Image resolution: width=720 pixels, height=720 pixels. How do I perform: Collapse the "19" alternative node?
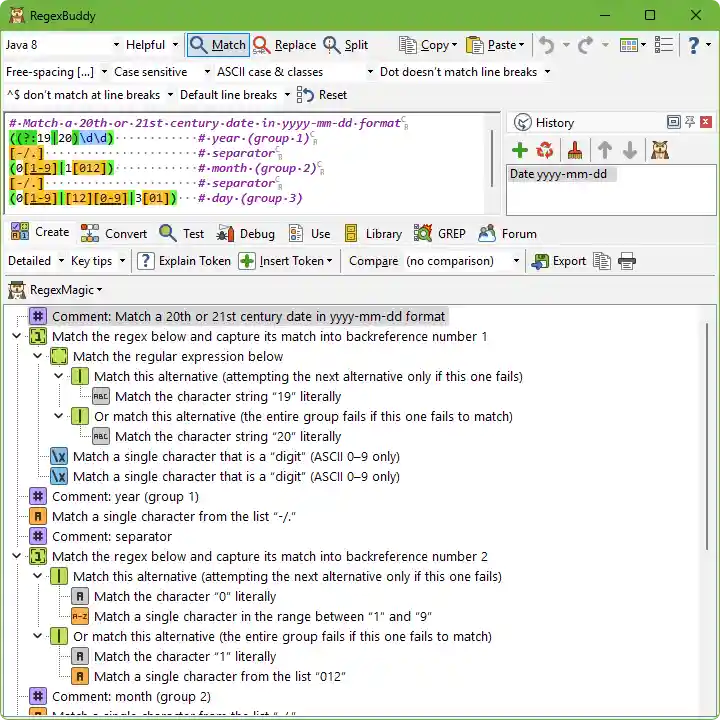pos(58,376)
